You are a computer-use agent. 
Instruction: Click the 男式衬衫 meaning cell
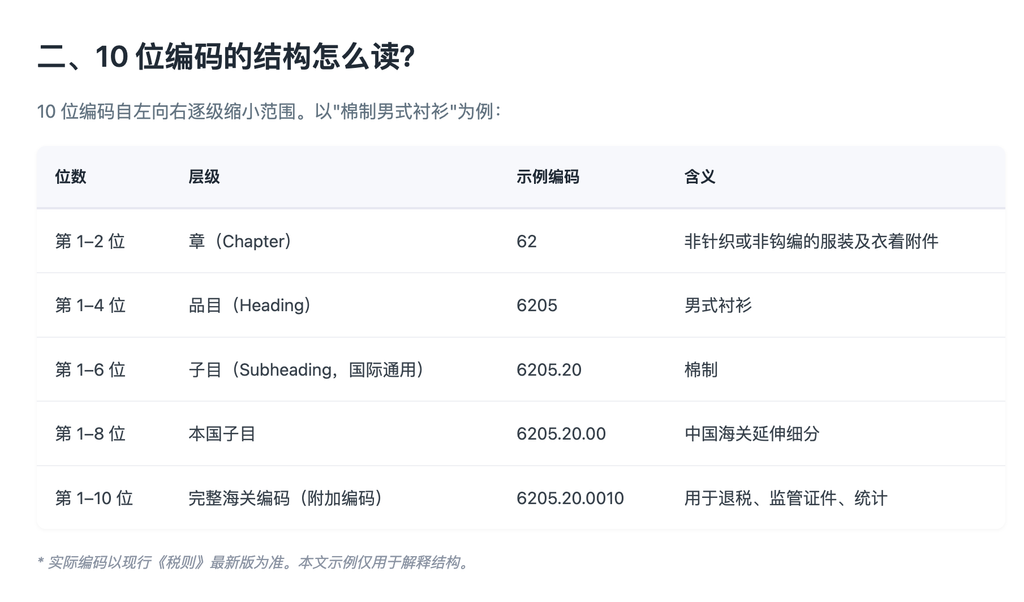[718, 306]
